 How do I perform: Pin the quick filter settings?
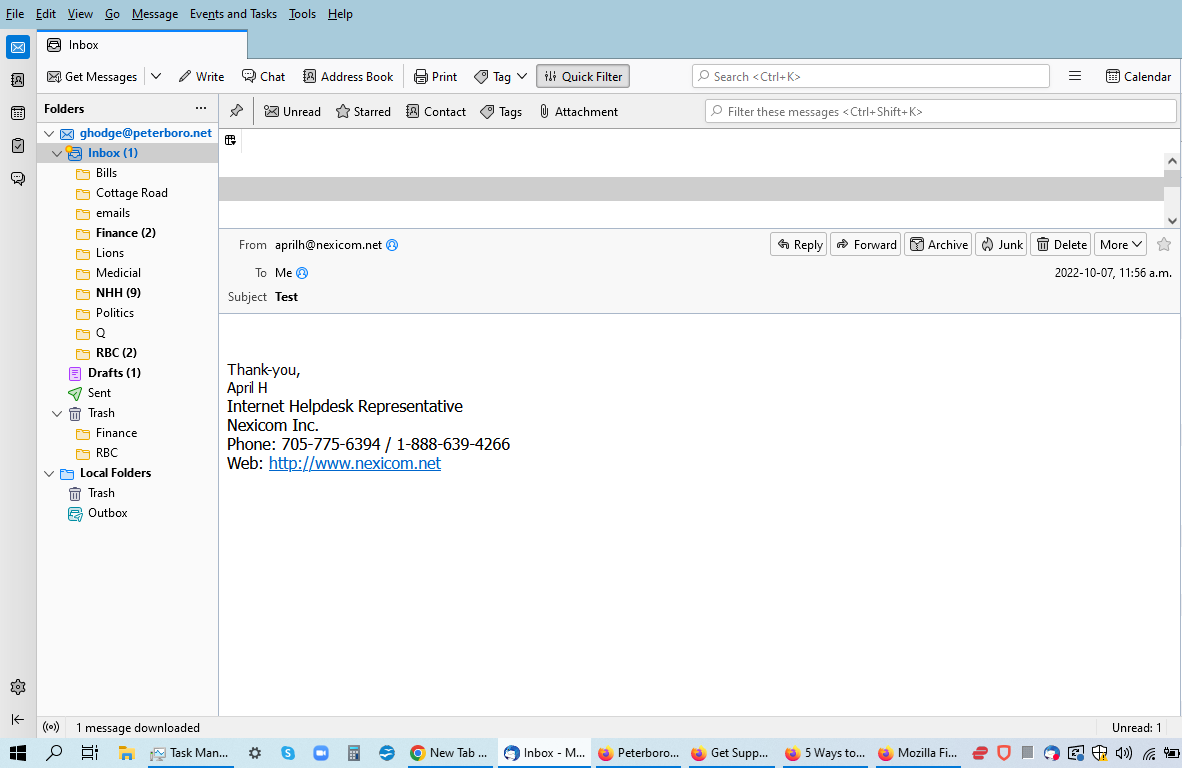[x=237, y=112]
